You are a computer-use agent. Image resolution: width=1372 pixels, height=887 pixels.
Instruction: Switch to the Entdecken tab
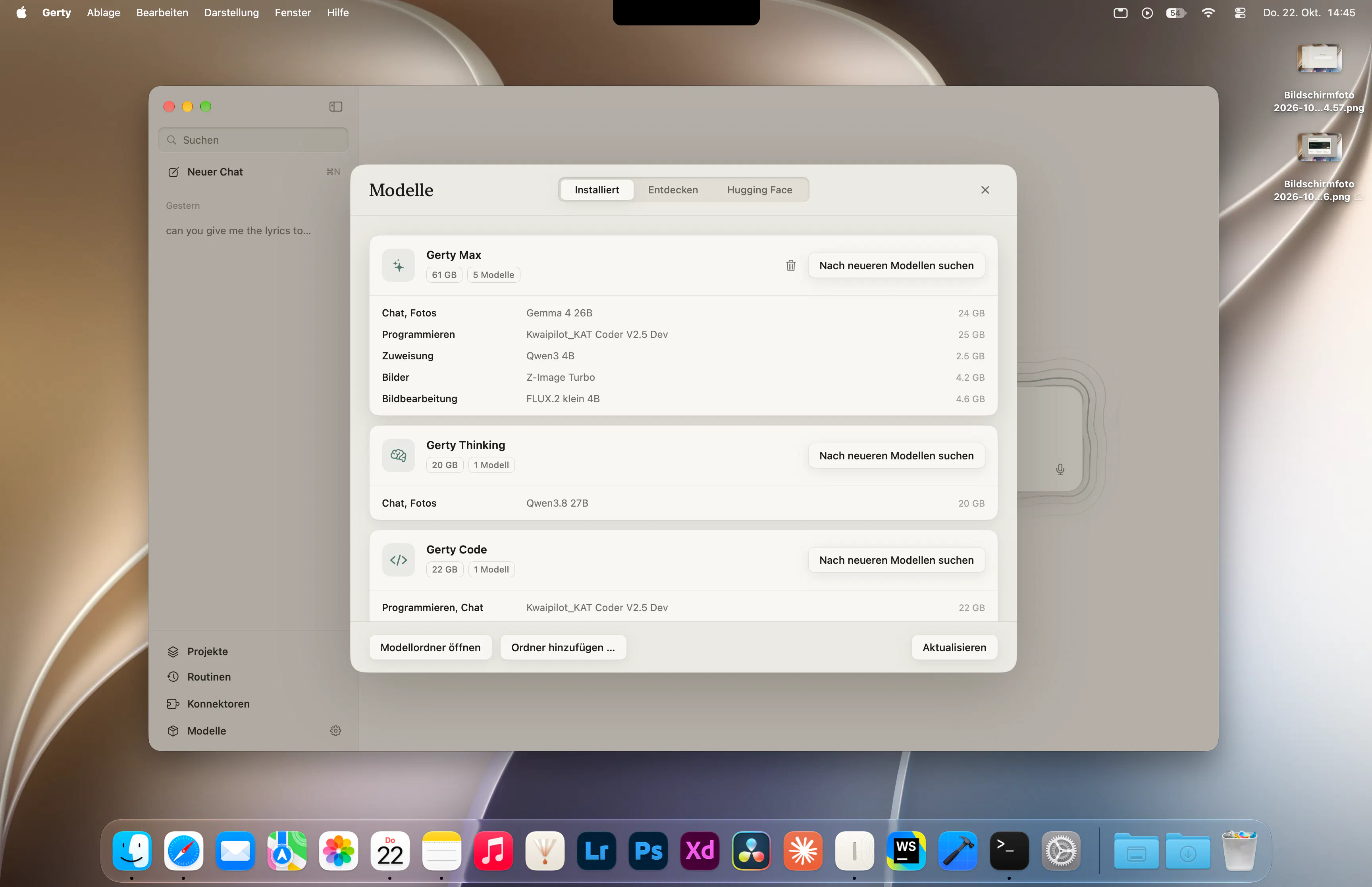point(673,189)
